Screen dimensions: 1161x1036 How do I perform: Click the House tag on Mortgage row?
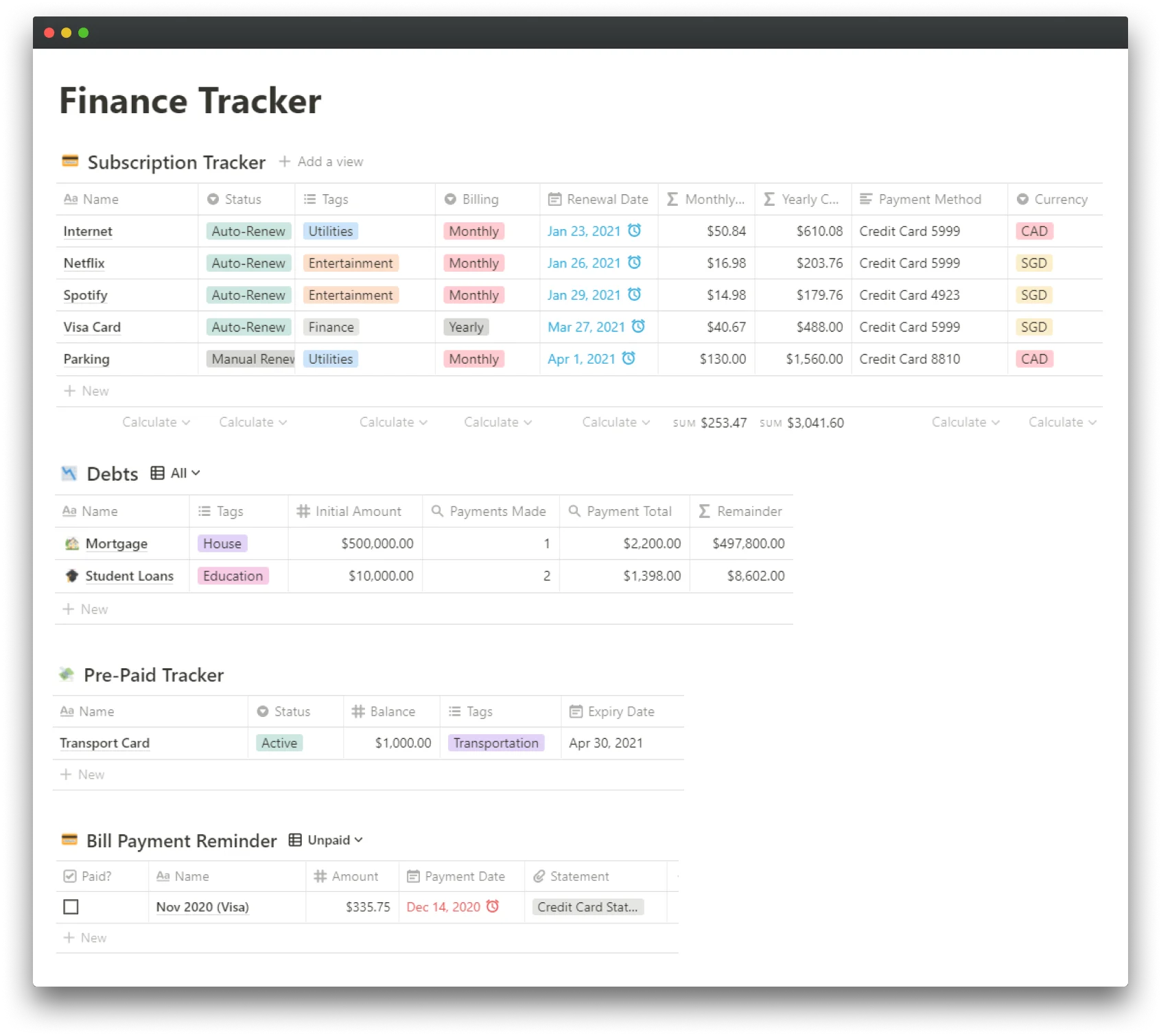point(222,543)
